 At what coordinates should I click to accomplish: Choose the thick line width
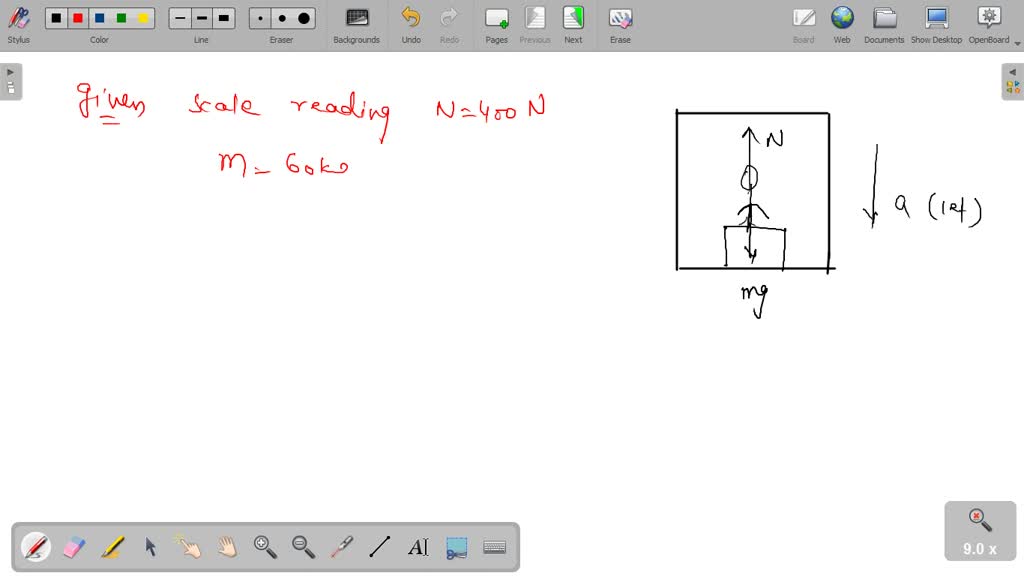tap(224, 18)
